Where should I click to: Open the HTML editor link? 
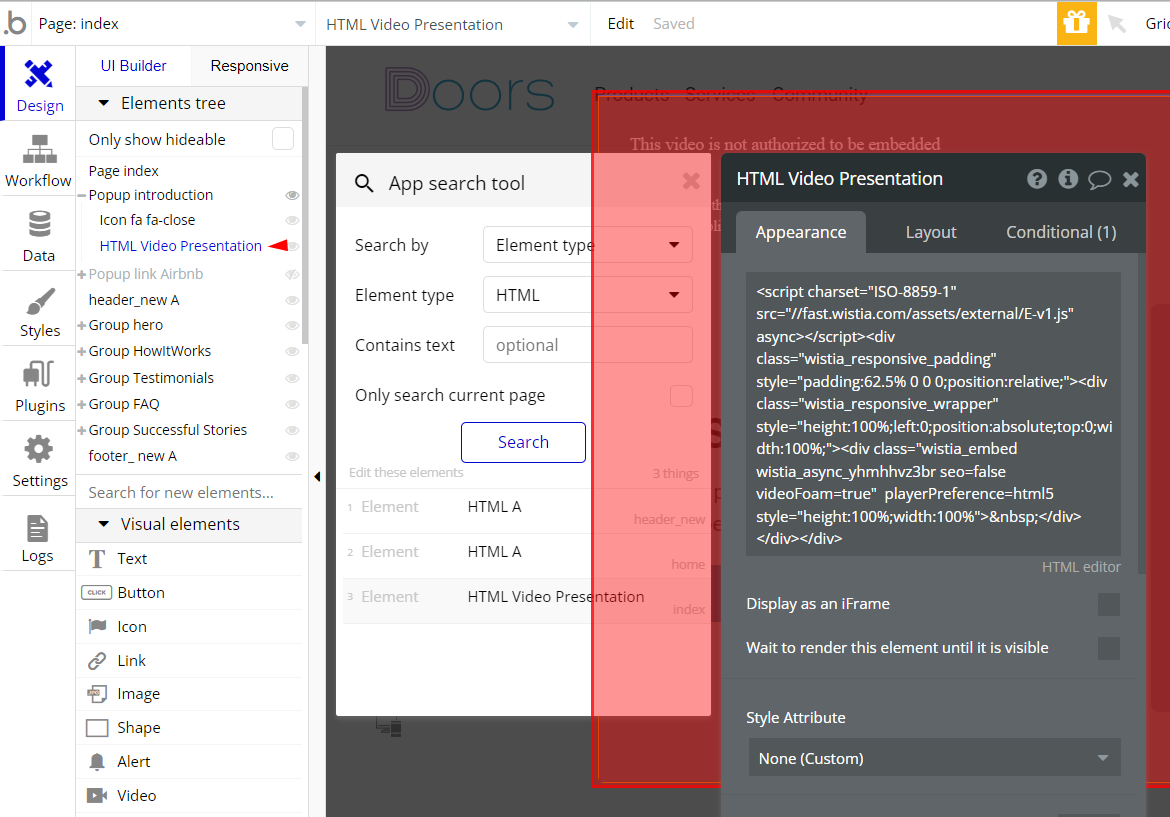1081,567
